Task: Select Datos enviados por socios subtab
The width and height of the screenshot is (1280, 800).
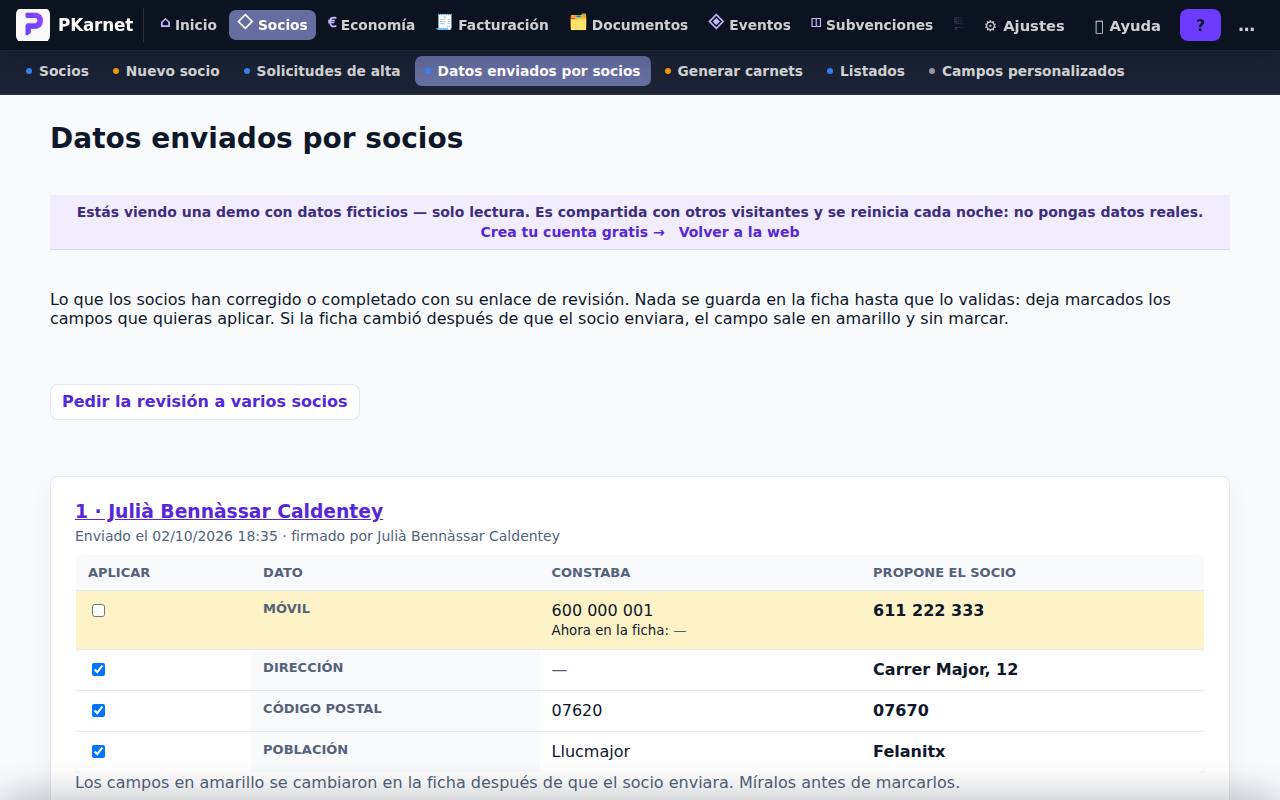Action: tap(533, 71)
